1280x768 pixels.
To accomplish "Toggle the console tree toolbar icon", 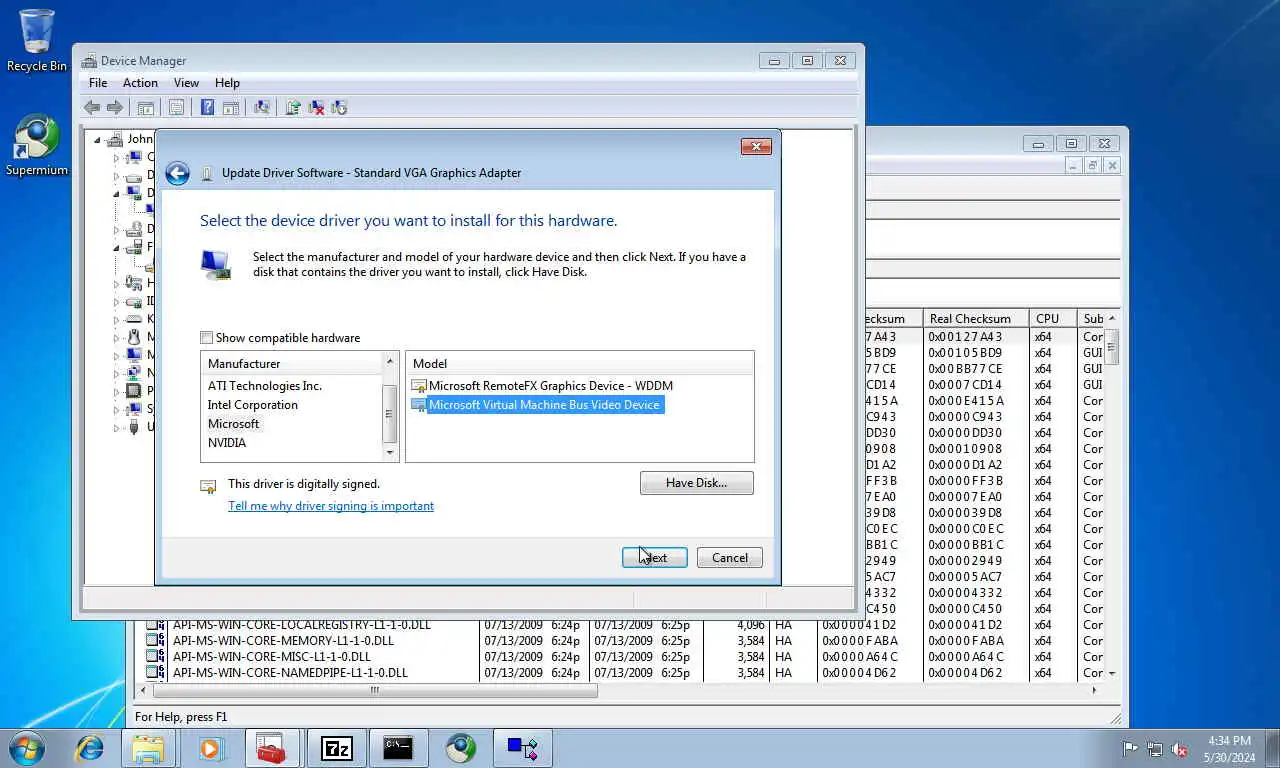I will tap(146, 108).
